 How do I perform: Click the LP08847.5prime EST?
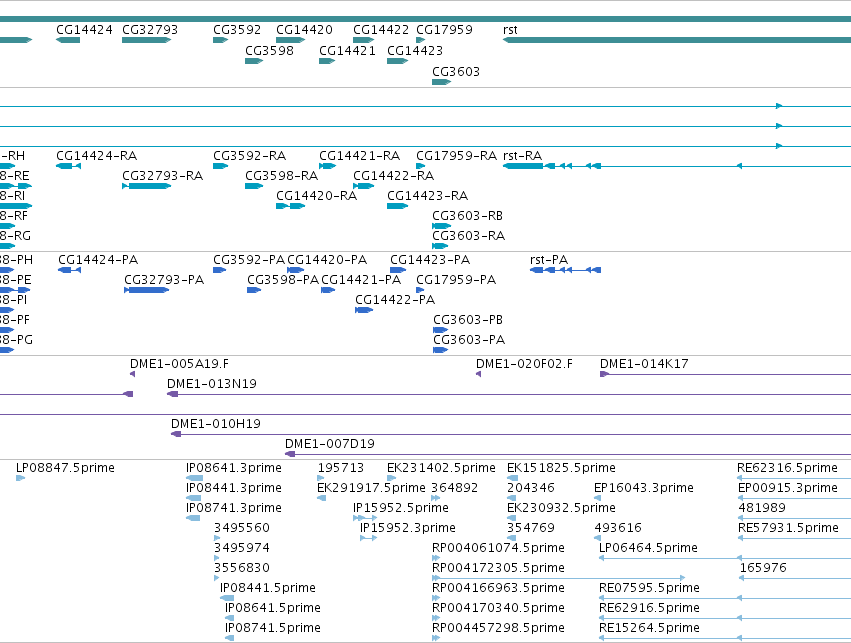pyautogui.click(x=21, y=478)
